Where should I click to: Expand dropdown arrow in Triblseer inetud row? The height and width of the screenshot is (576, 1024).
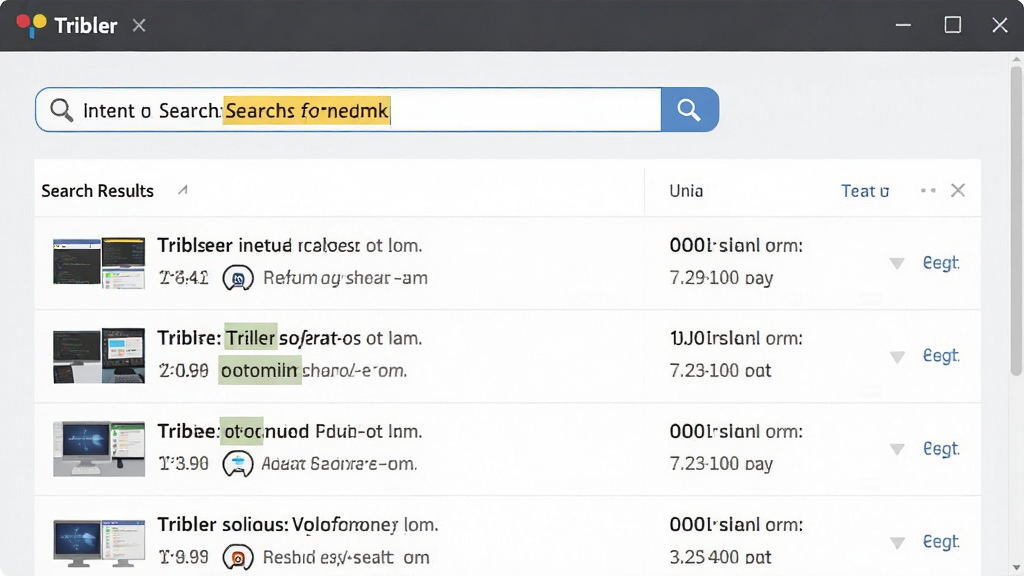click(897, 263)
